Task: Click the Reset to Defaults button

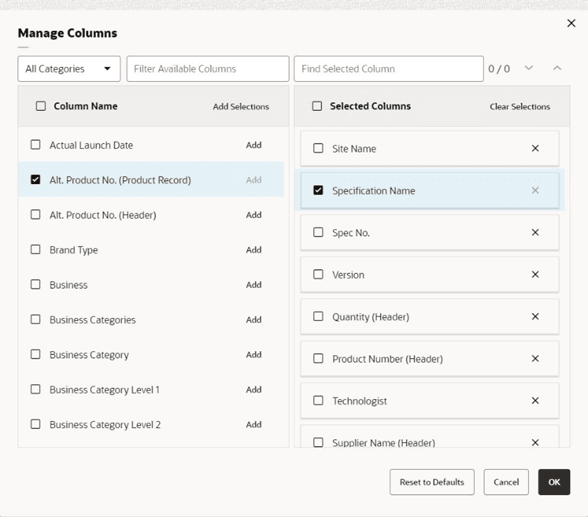Action: click(432, 482)
